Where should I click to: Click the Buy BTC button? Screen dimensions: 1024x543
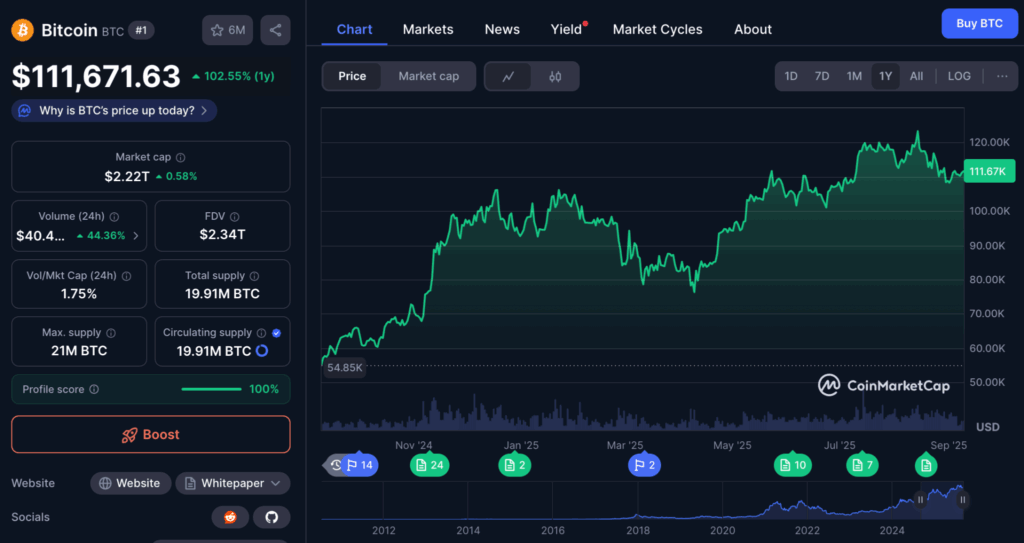[979, 23]
